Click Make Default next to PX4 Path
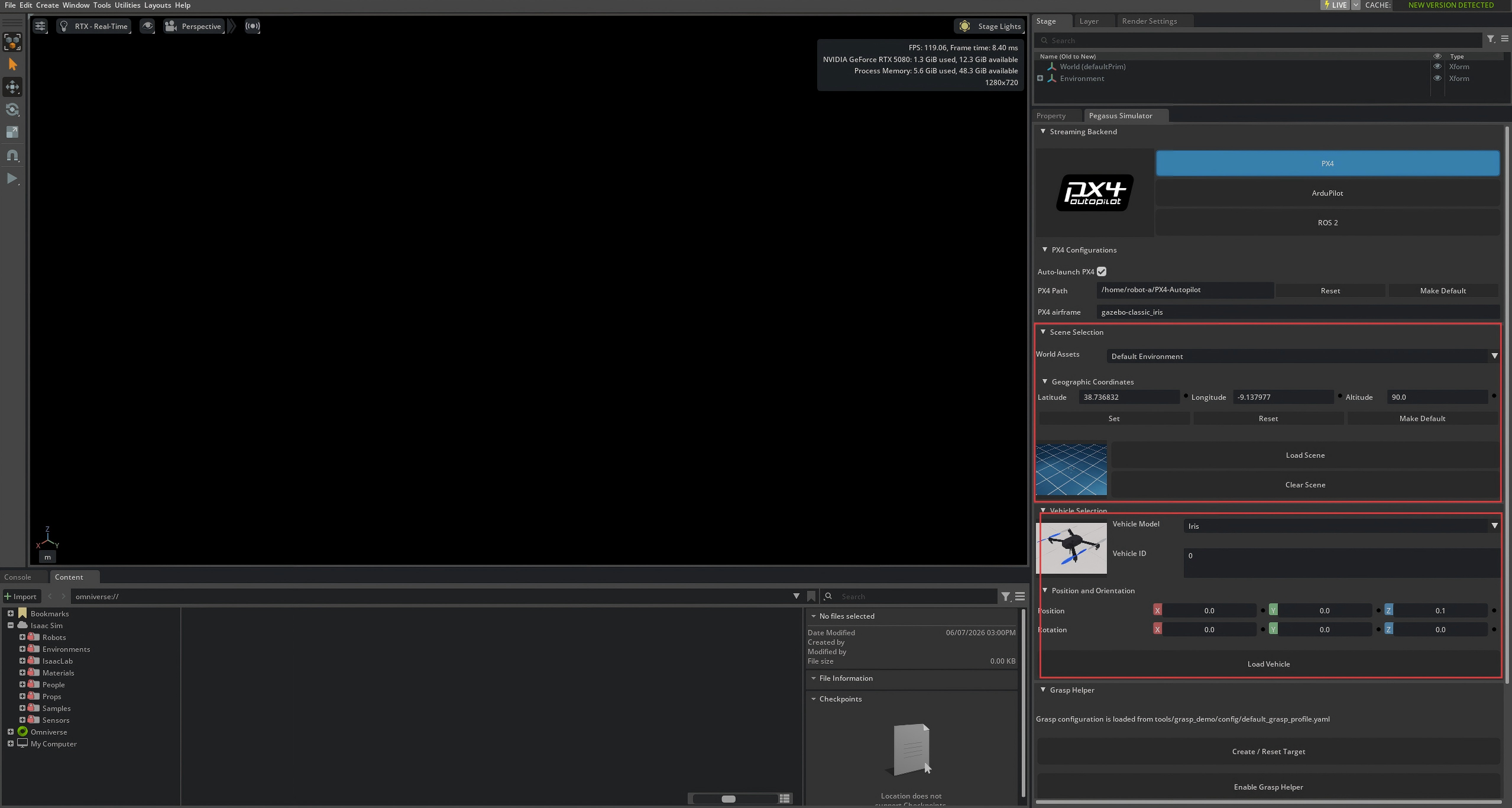Viewport: 1512px width, 808px height. tap(1443, 290)
